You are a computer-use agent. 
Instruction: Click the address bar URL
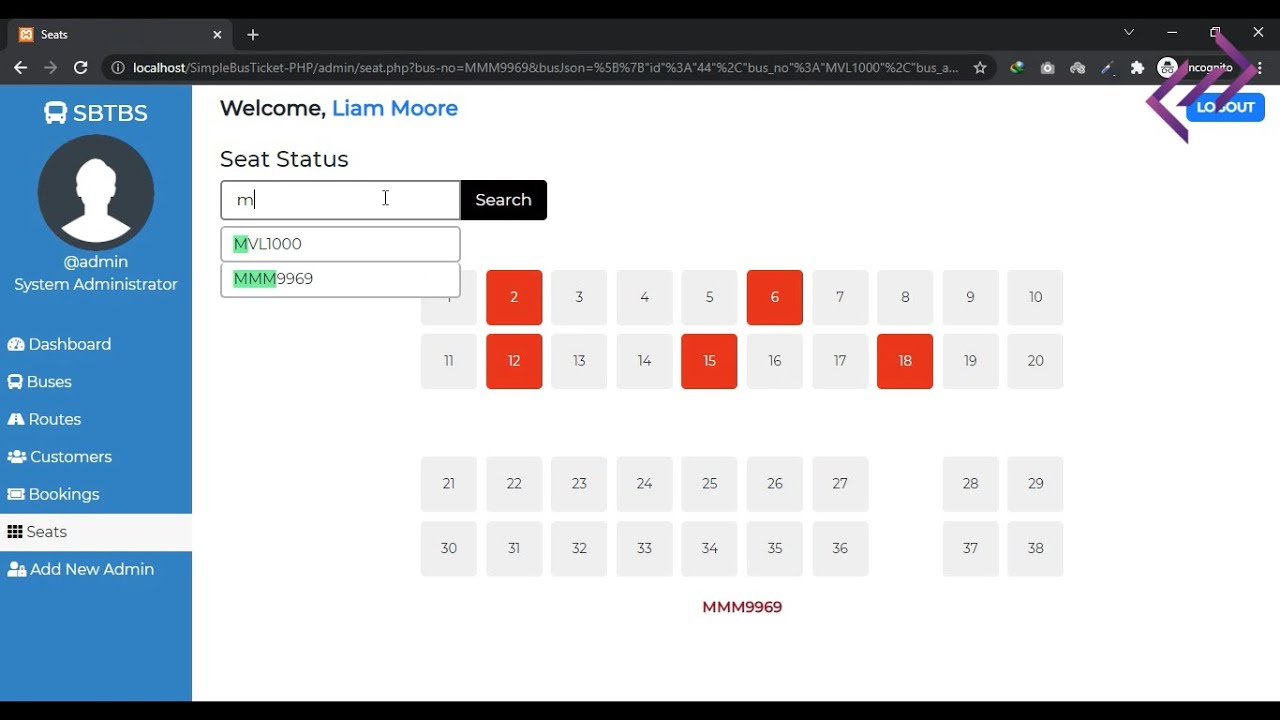(x=545, y=68)
